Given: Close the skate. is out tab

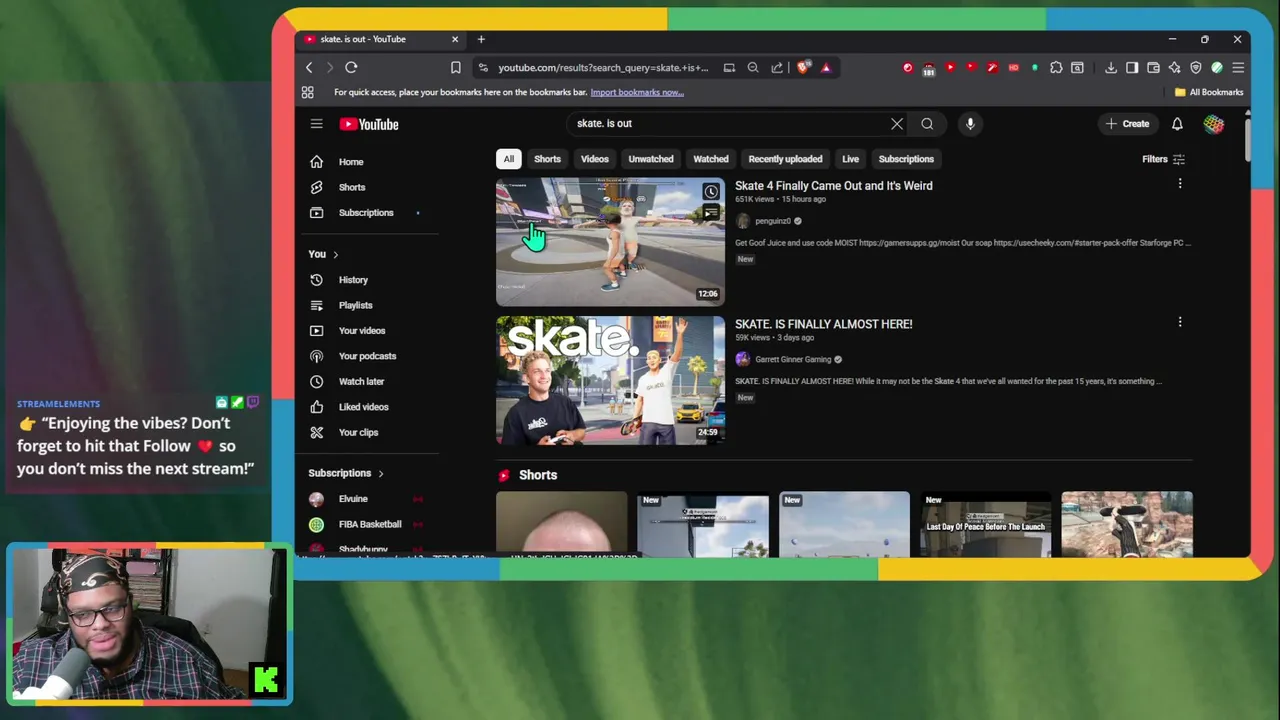Looking at the screenshot, I should 455,39.
